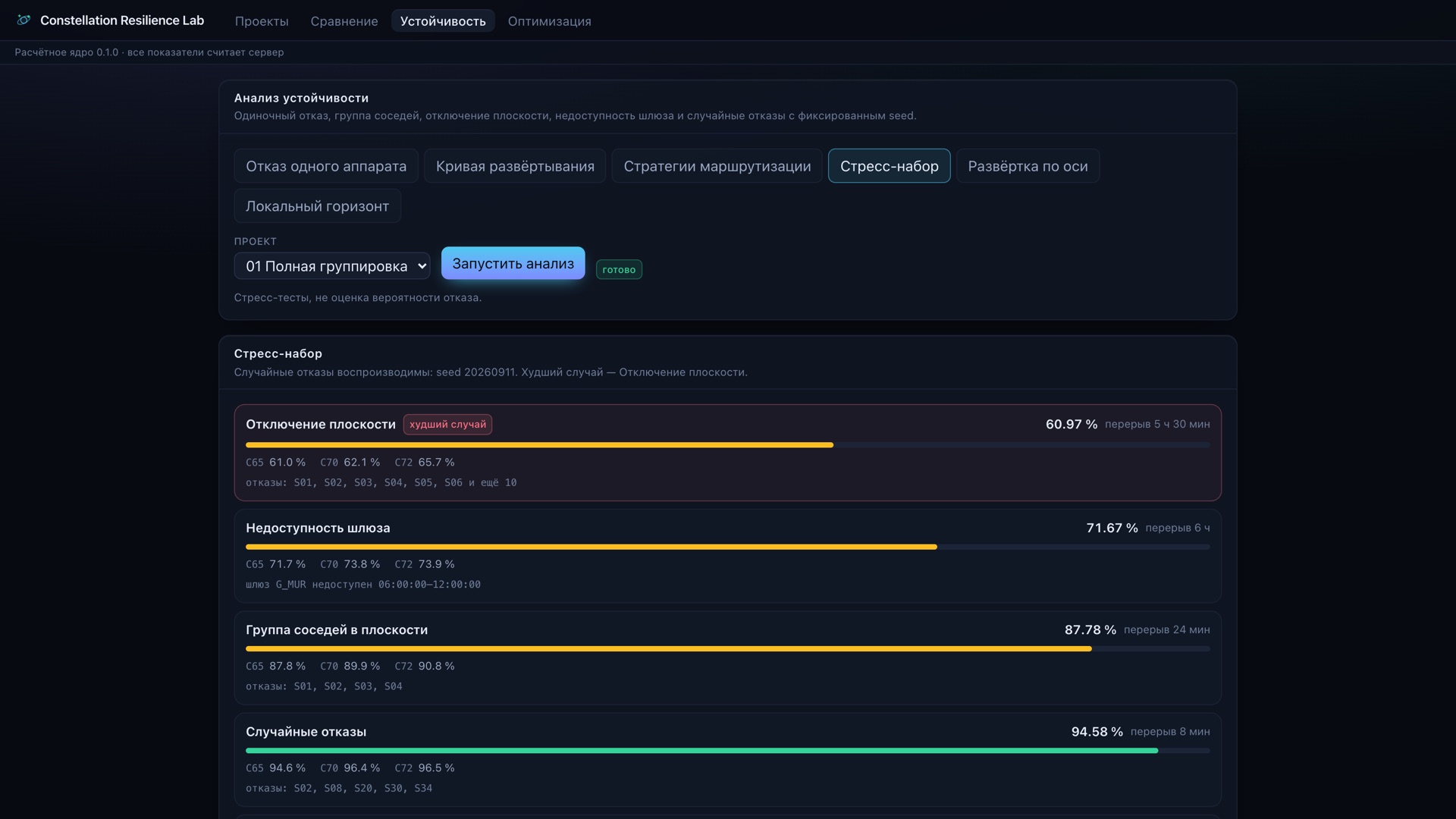Click the шлюз G_MUR недоступен line
This screenshot has height=819, width=1456.
coord(363,585)
